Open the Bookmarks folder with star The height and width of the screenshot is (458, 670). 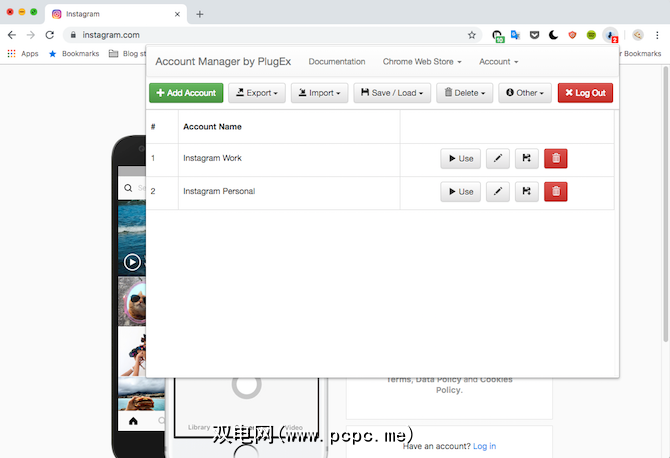[x=74, y=53]
